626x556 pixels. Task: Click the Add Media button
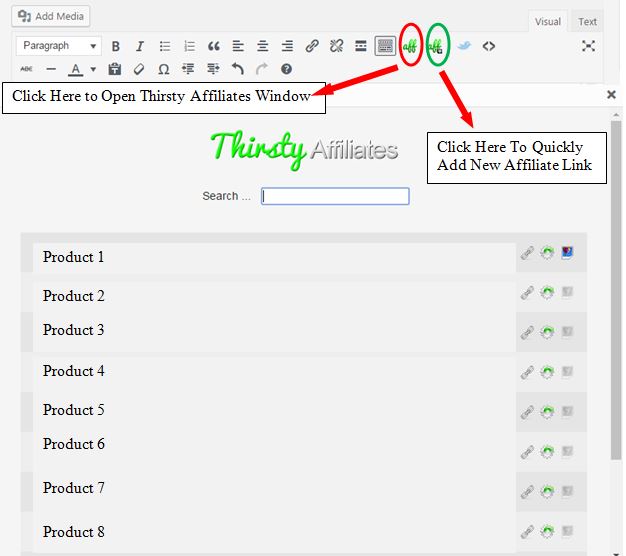pos(51,16)
